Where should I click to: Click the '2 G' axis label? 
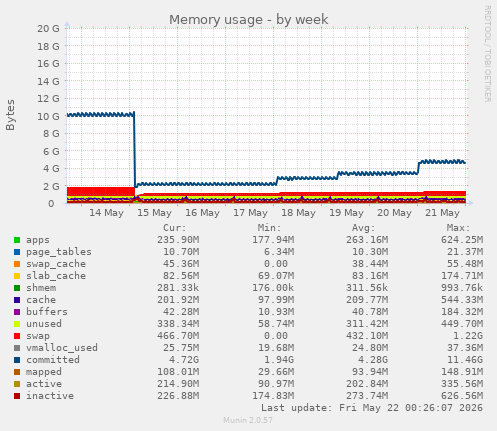(x=51, y=186)
